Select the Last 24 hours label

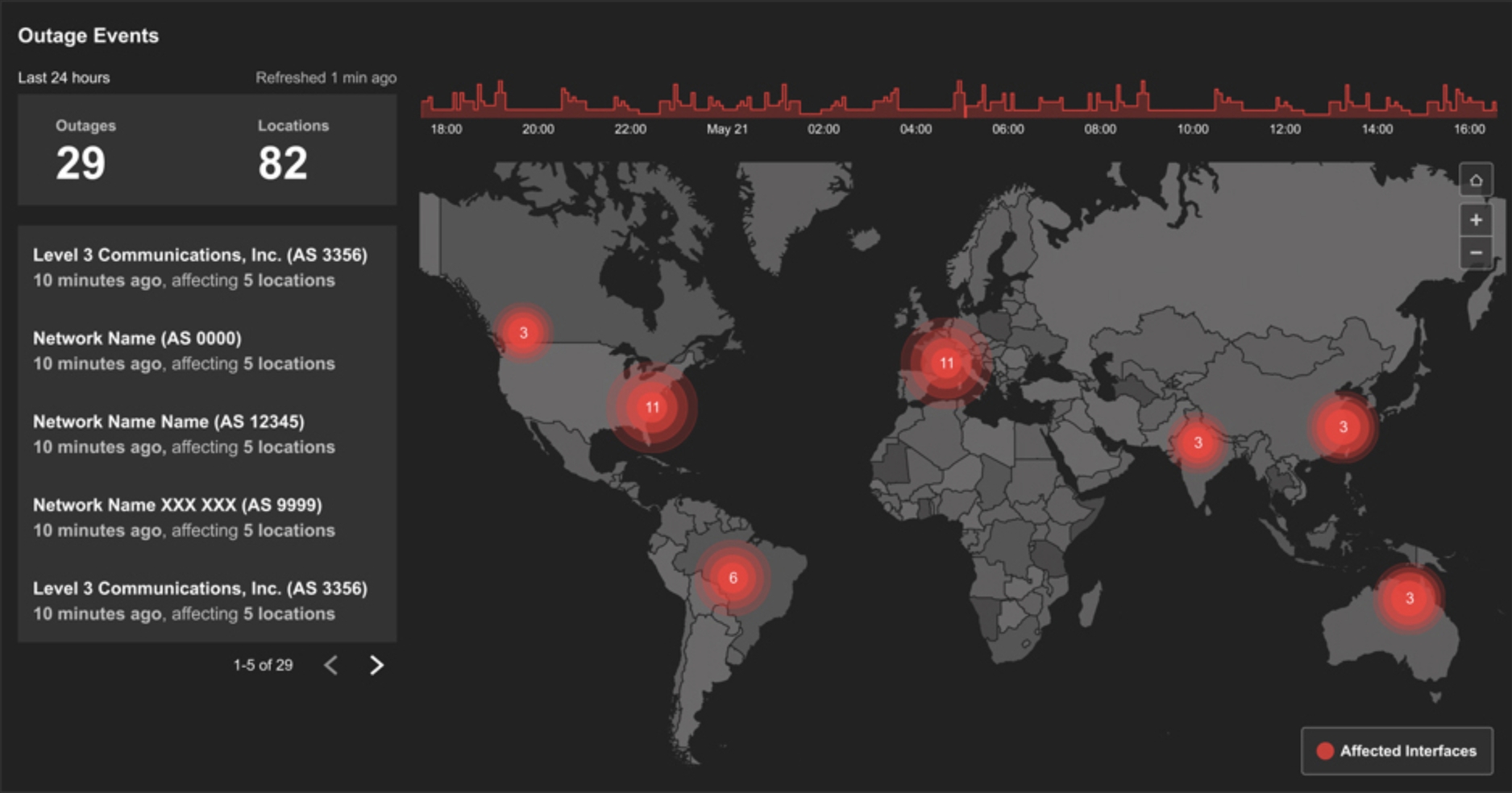point(64,78)
